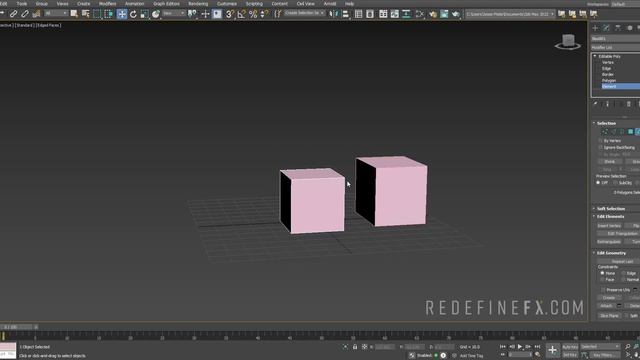Choose the Rectangular Selection Region tool
The image size is (640, 360).
(x=97, y=14)
